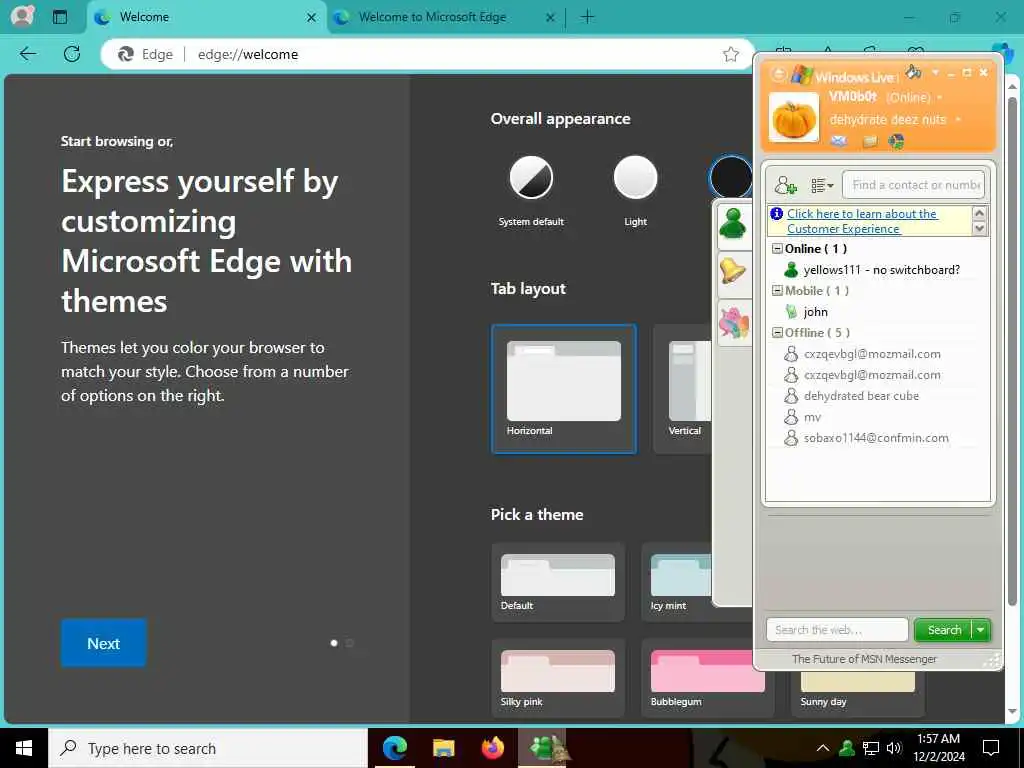
Task: Pick the Default theme
Action: [x=558, y=582]
